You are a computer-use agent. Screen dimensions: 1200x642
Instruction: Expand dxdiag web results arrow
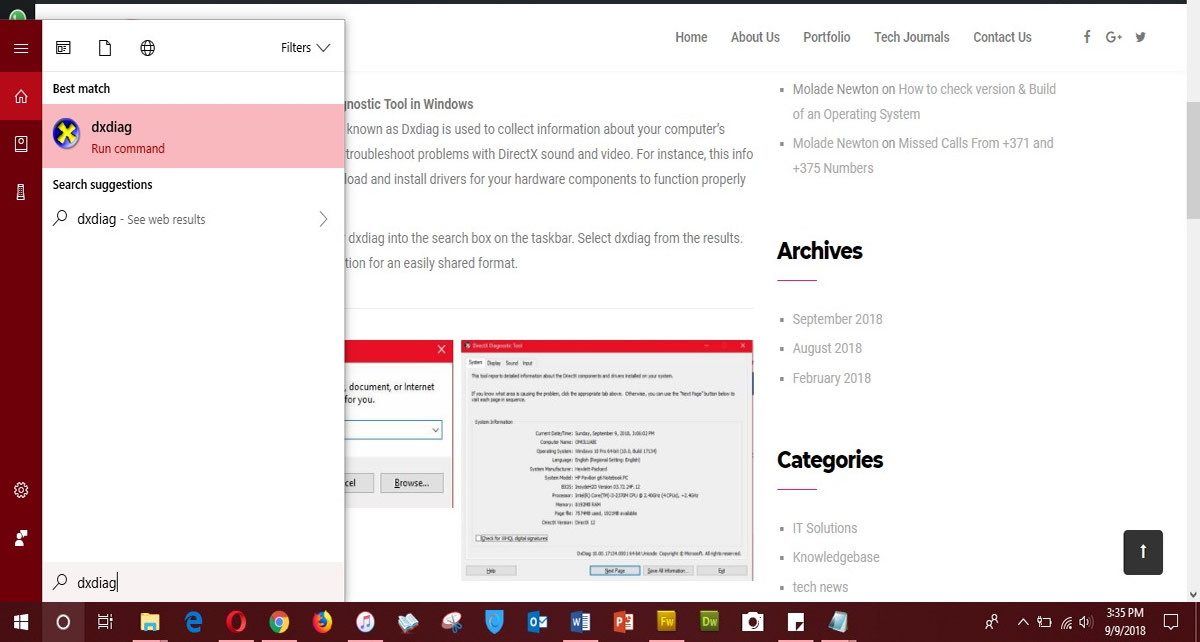(323, 219)
